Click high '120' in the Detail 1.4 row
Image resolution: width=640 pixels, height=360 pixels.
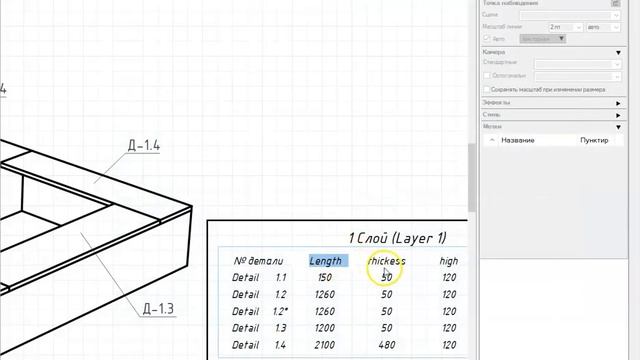[x=449, y=345]
